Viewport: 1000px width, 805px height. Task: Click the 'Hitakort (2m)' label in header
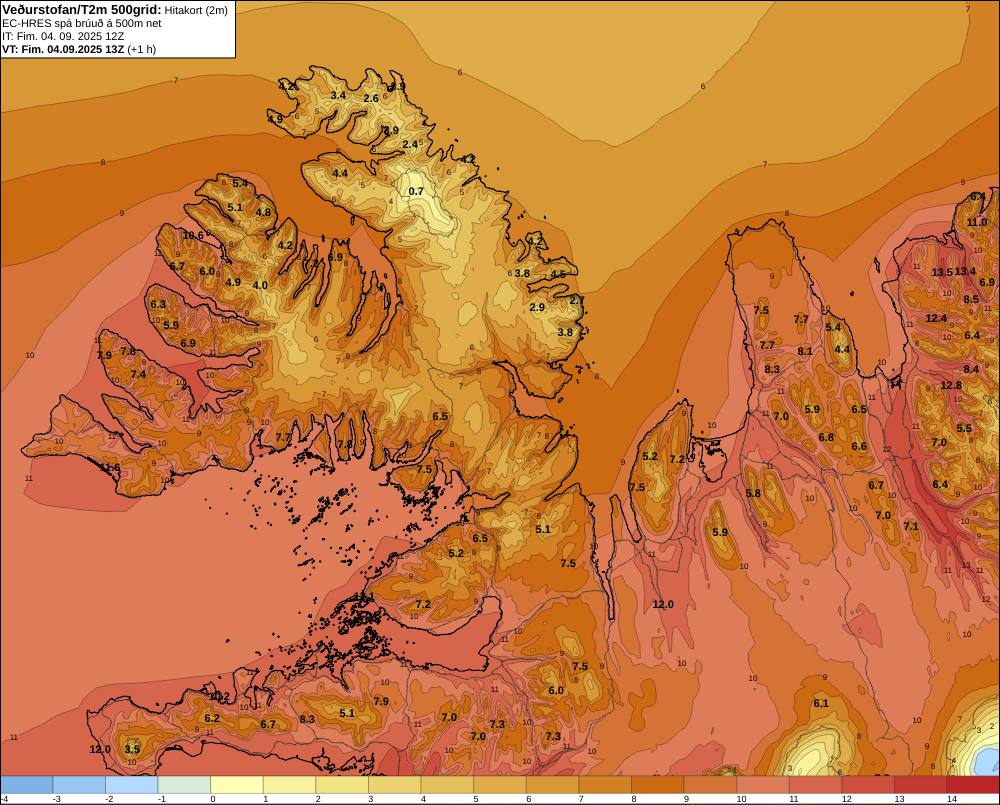196,10
